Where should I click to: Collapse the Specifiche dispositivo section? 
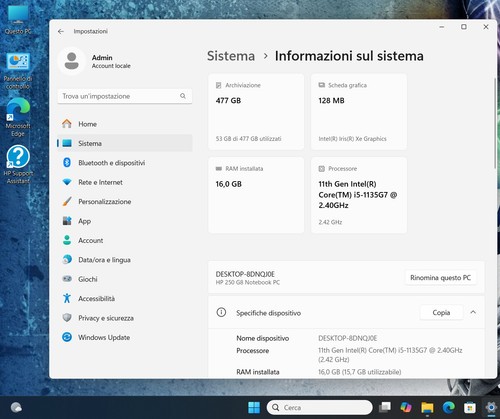(x=473, y=312)
